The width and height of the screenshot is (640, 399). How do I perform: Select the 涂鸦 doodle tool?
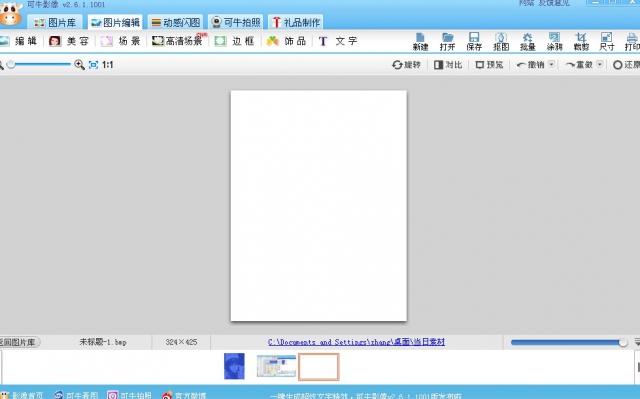coord(554,42)
